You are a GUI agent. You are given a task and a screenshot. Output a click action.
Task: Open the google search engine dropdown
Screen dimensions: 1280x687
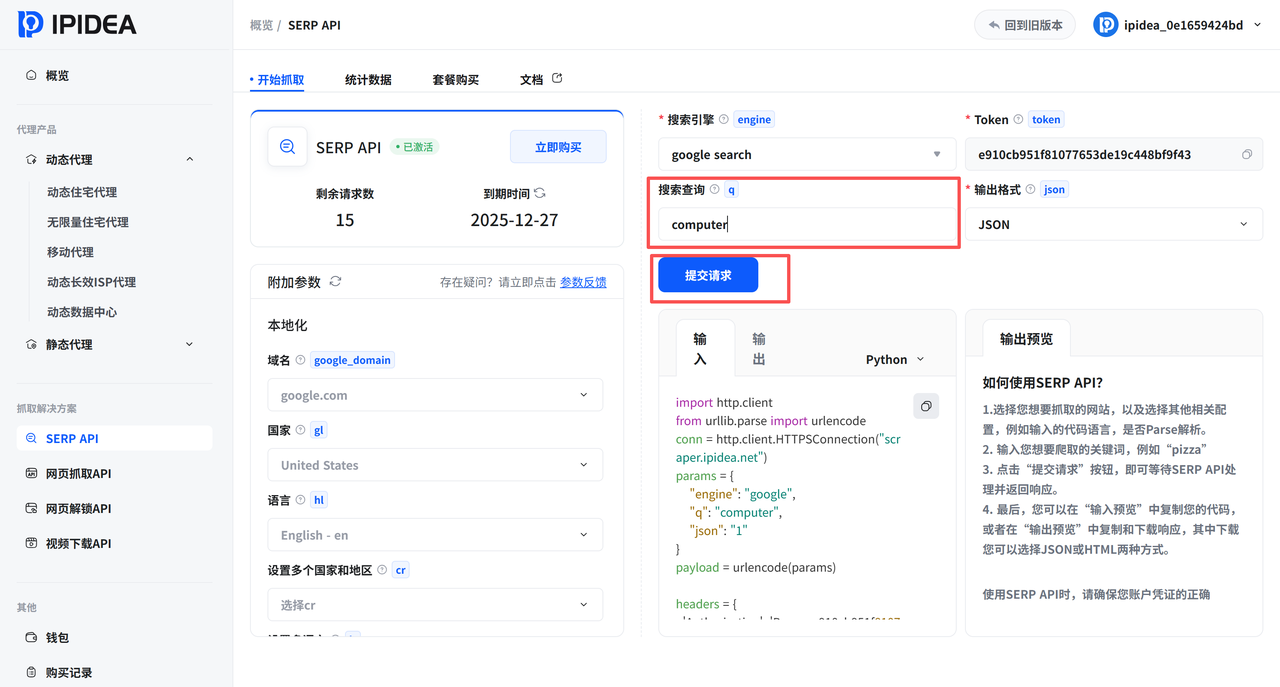pos(807,154)
